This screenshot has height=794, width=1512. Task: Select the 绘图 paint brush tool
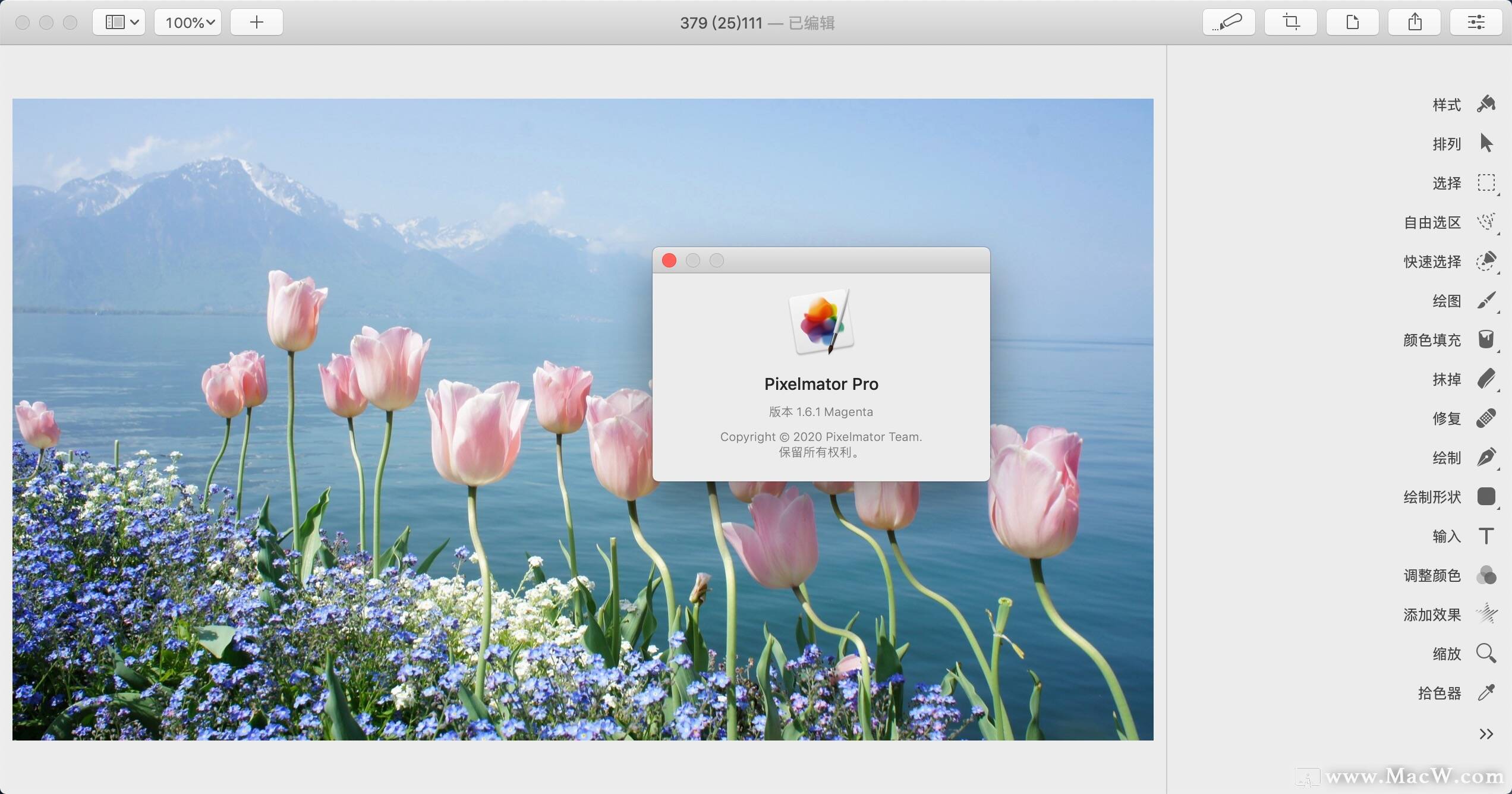(x=1486, y=300)
